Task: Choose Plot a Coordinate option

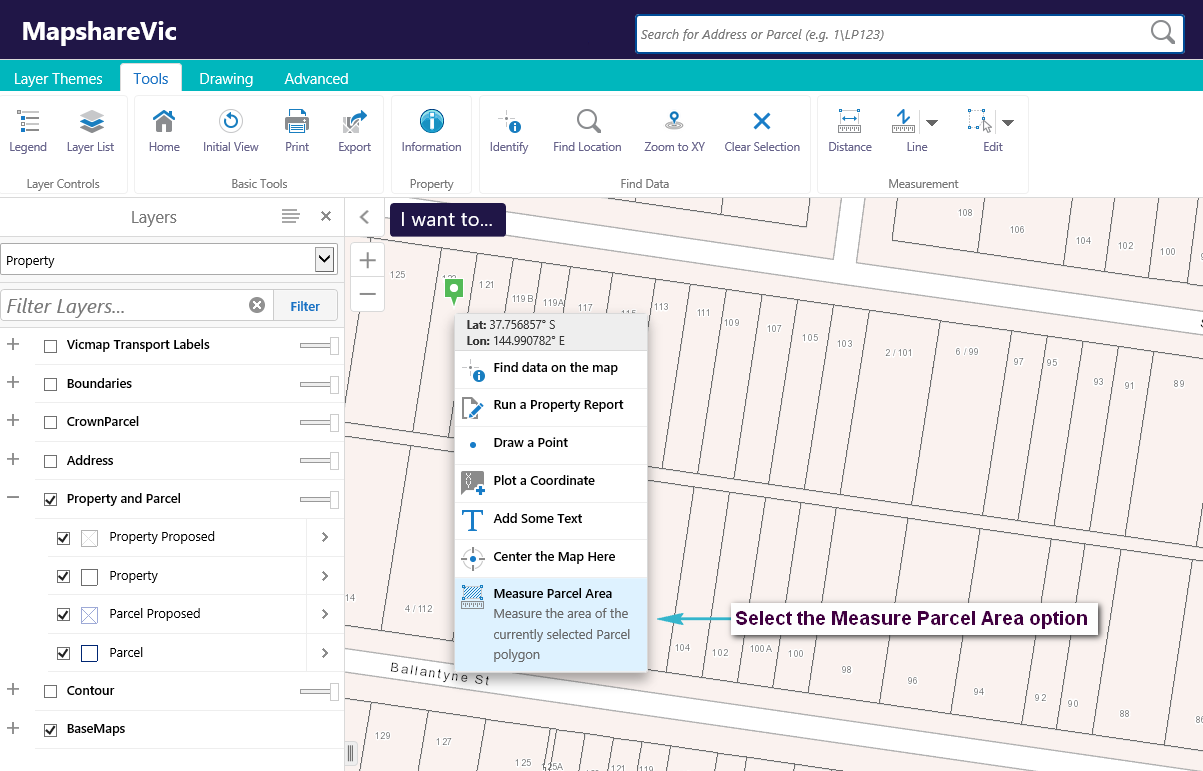Action: pos(551,482)
